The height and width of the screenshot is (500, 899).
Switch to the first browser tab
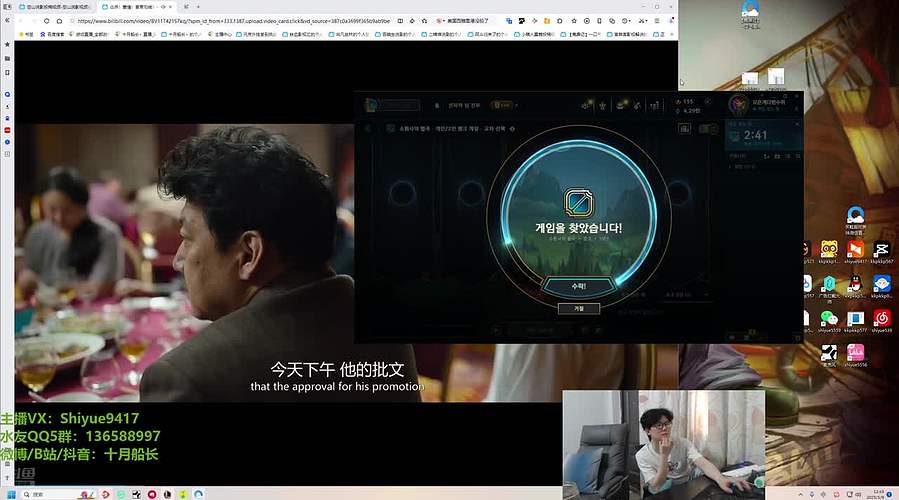pos(53,7)
